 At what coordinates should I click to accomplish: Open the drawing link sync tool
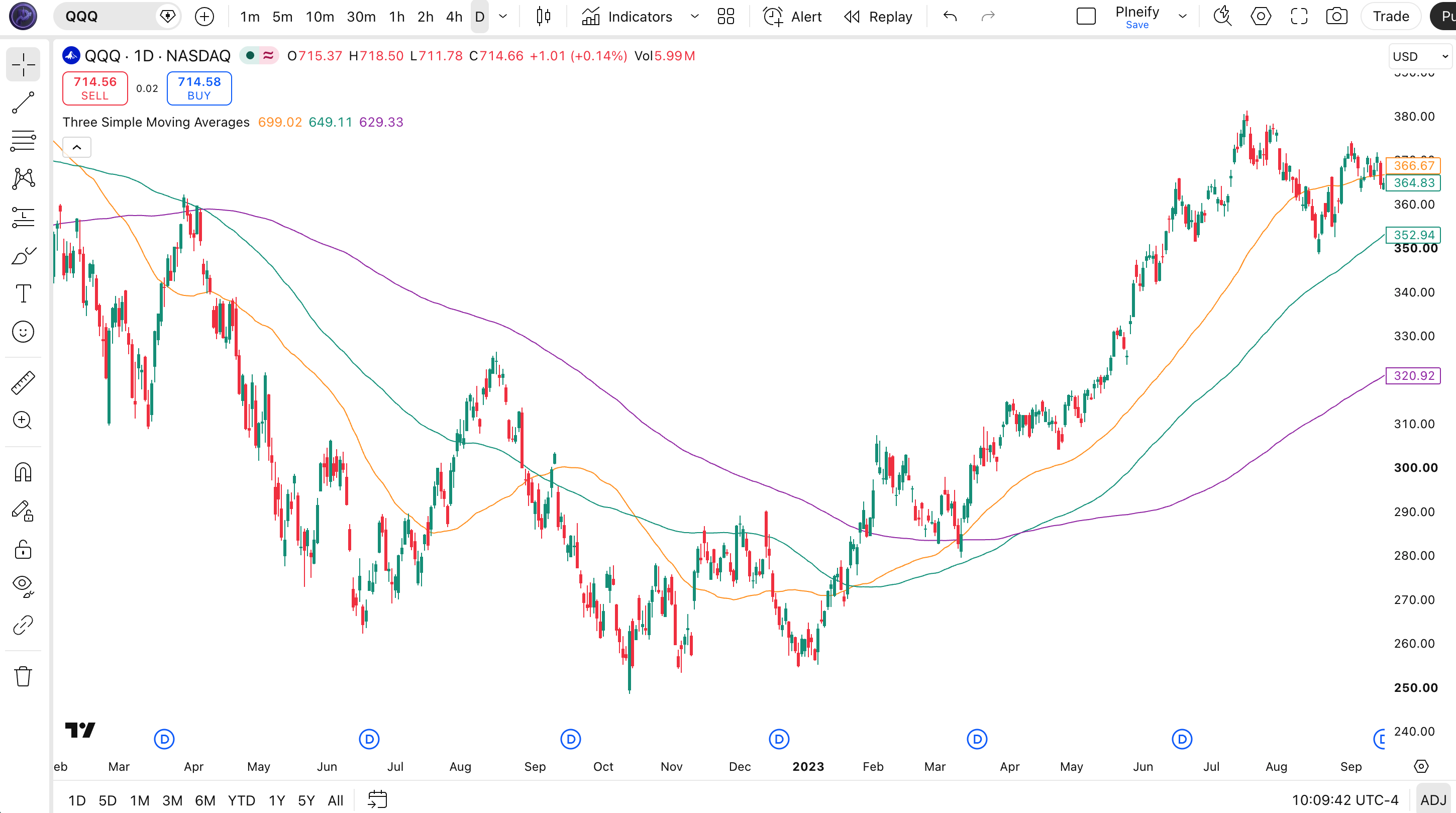(23, 625)
